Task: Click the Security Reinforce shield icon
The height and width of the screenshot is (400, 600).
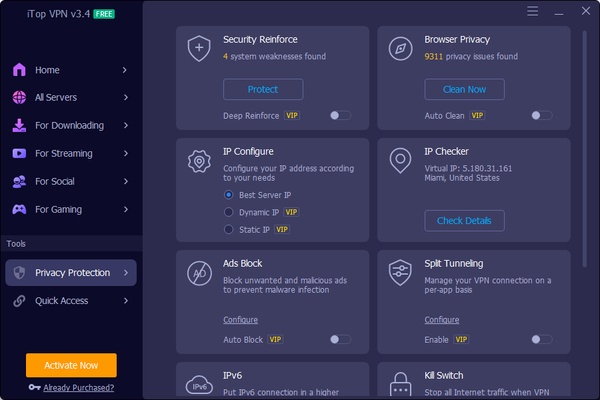Action: point(199,49)
